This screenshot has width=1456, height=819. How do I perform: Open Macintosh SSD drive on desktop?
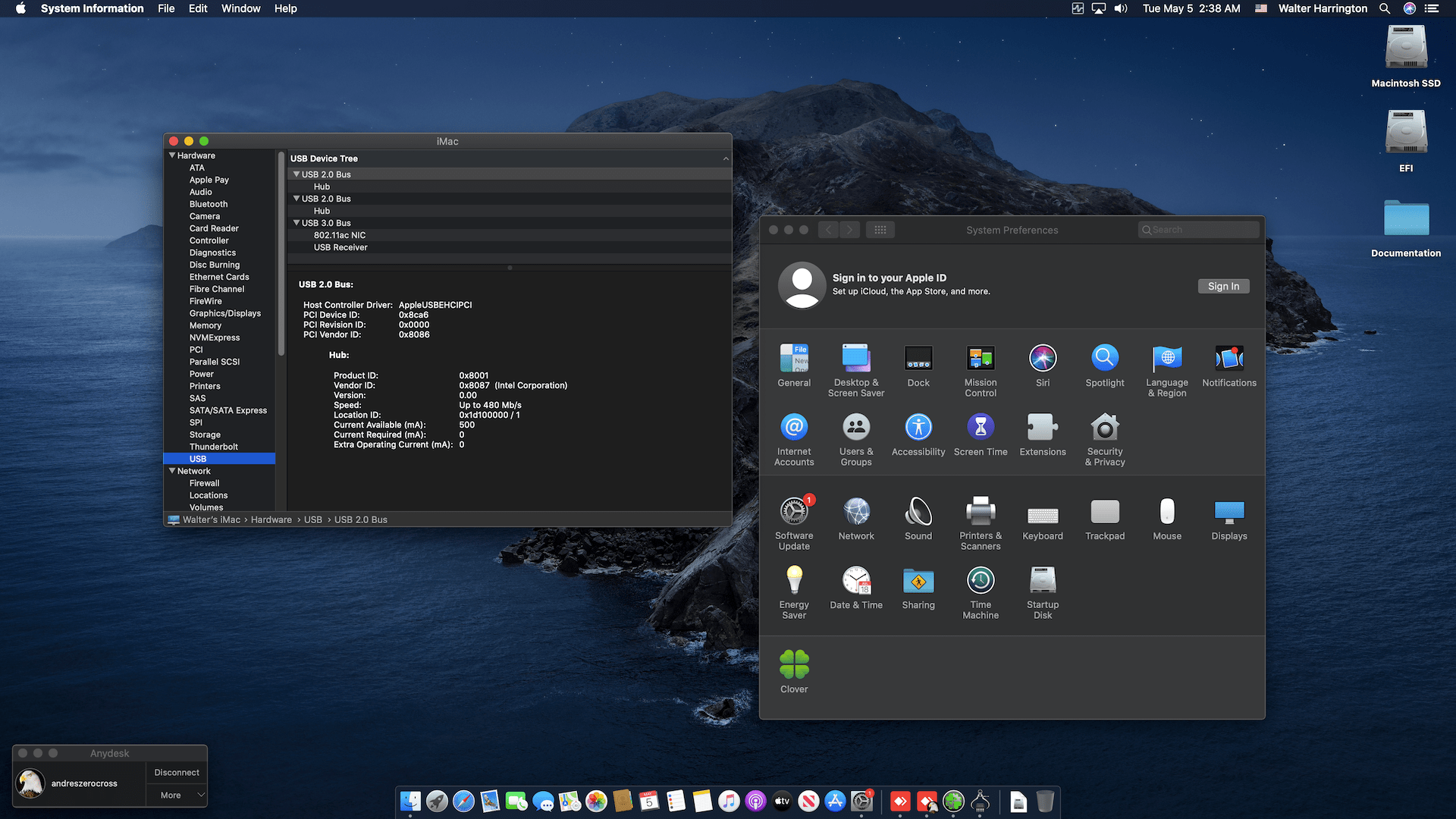[1406, 56]
